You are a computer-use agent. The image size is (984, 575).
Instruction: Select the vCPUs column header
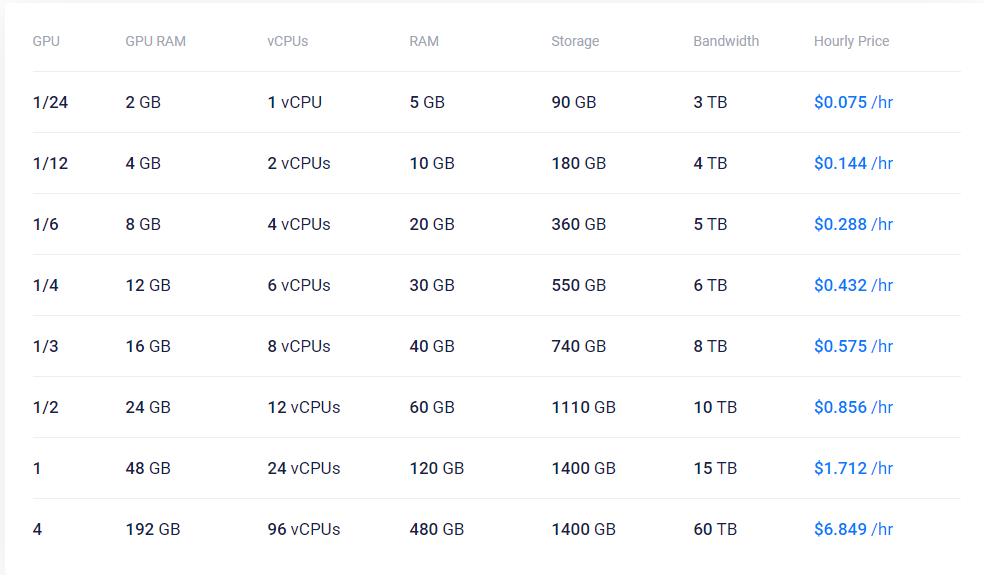pos(287,41)
